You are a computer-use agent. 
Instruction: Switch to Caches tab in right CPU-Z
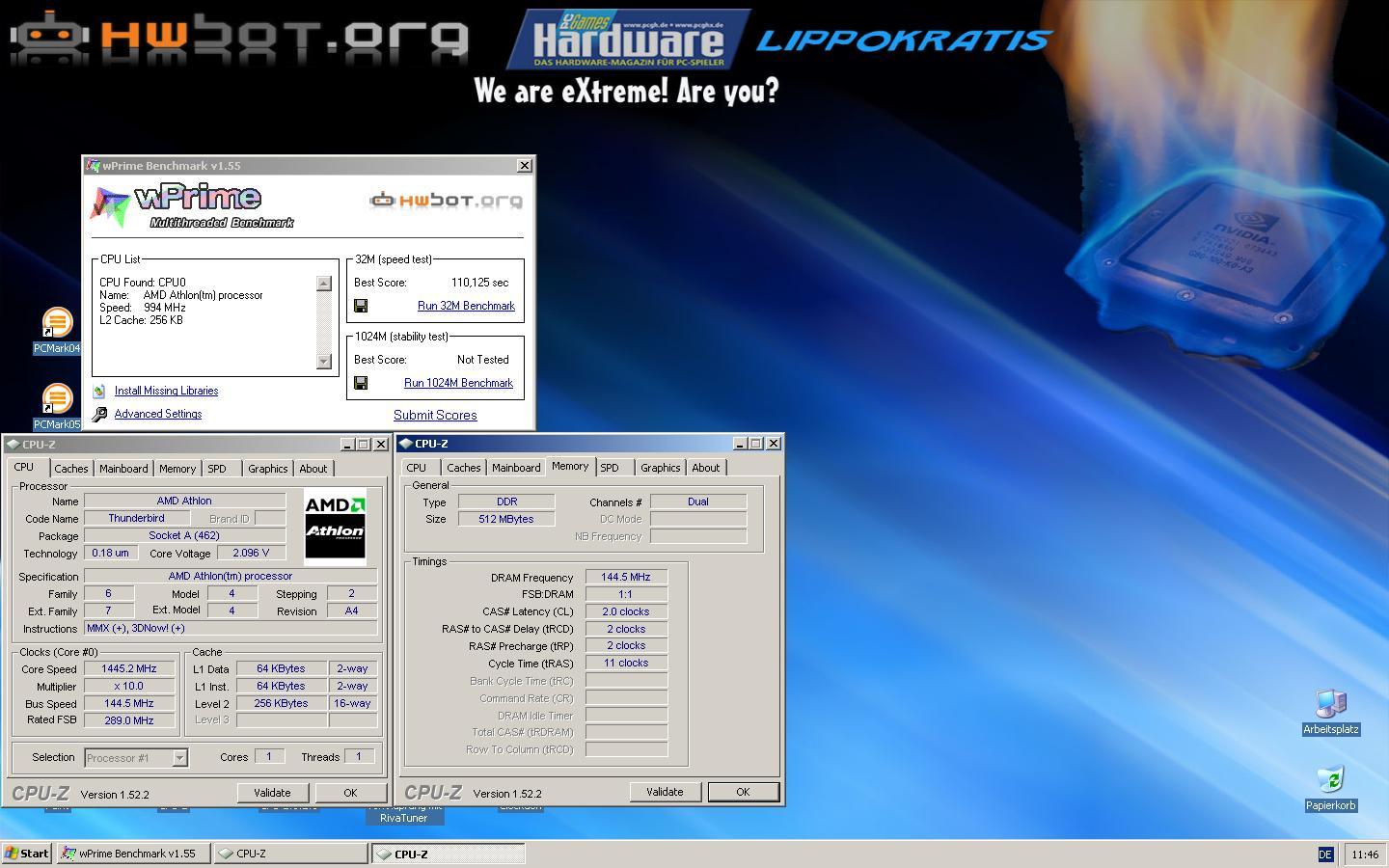pos(464,468)
